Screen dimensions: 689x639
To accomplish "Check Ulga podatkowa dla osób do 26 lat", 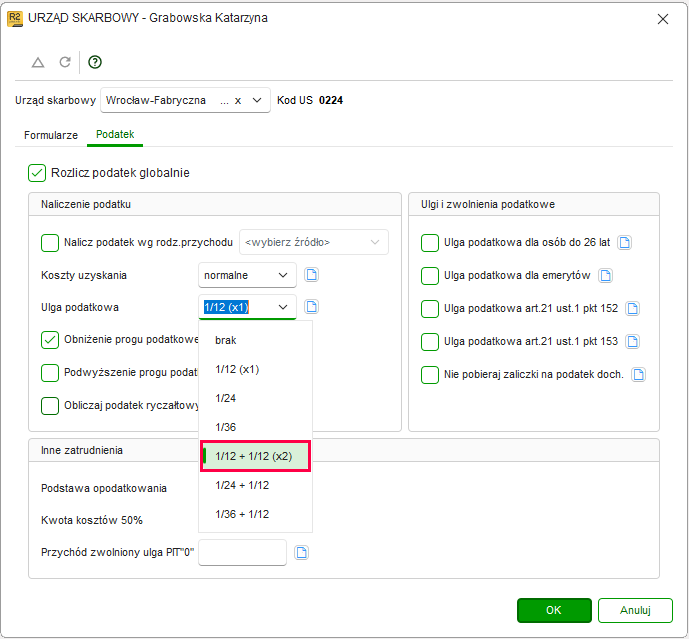I will pyautogui.click(x=430, y=243).
